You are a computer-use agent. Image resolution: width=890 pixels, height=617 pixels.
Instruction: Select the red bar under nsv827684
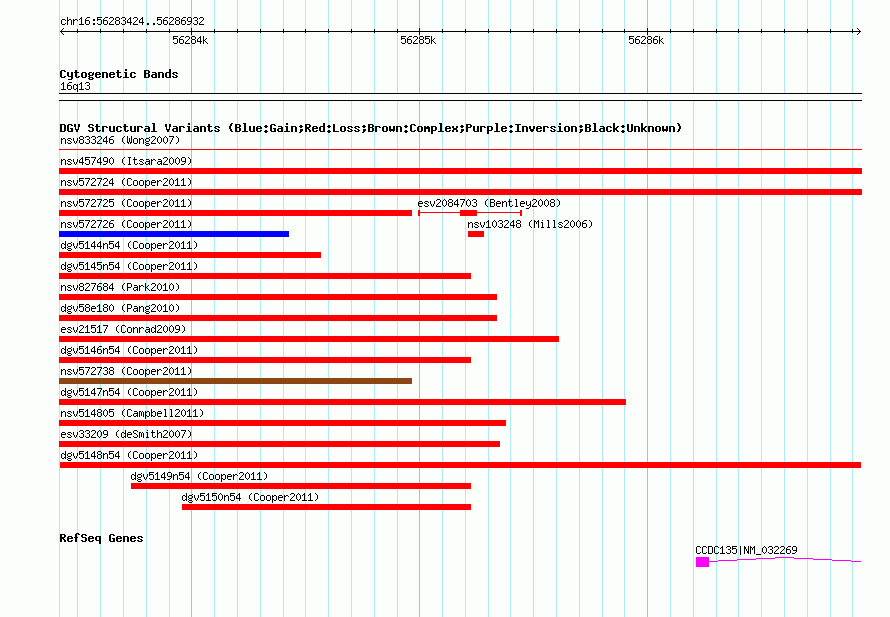click(x=278, y=297)
